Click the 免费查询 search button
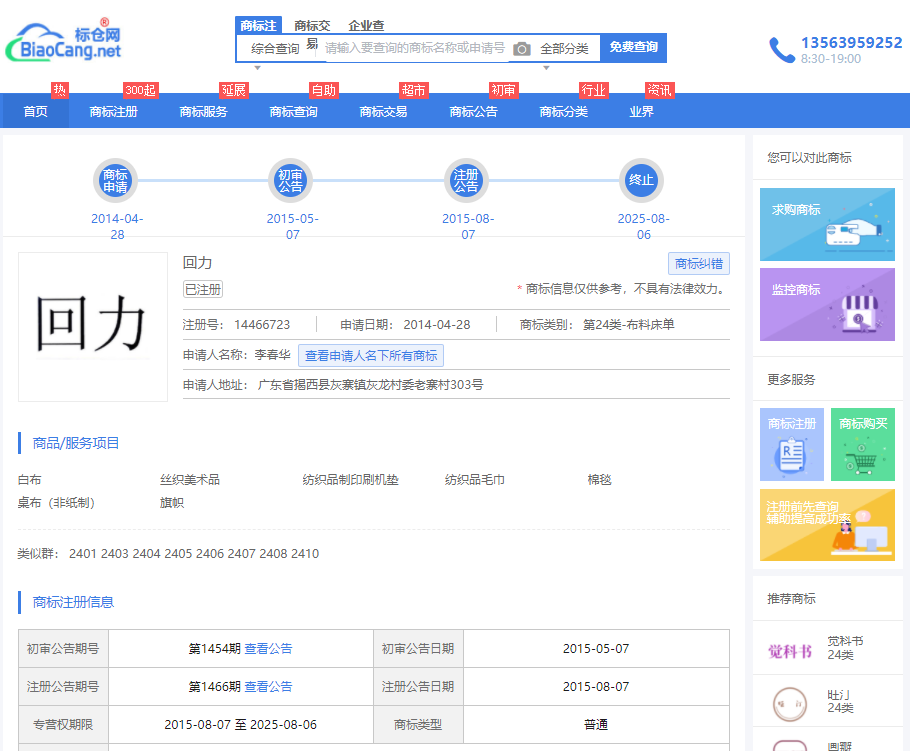This screenshot has height=751, width=910. pos(633,48)
